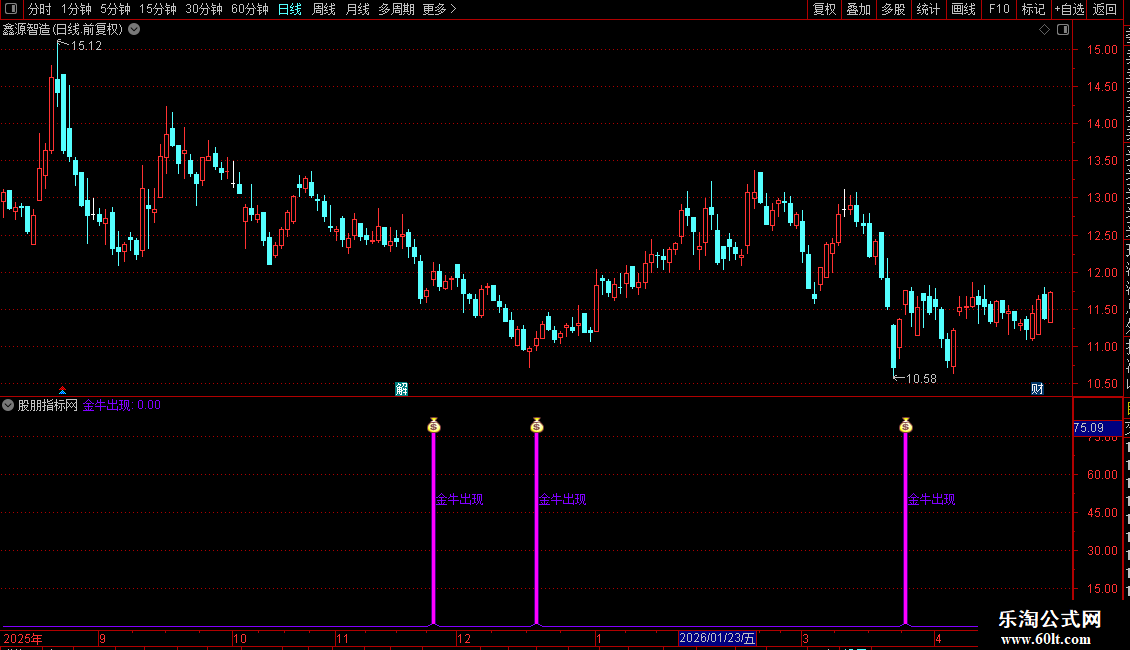1130x650 pixels.
Task: Select the 1分钟 period tab
Action: [x=76, y=9]
